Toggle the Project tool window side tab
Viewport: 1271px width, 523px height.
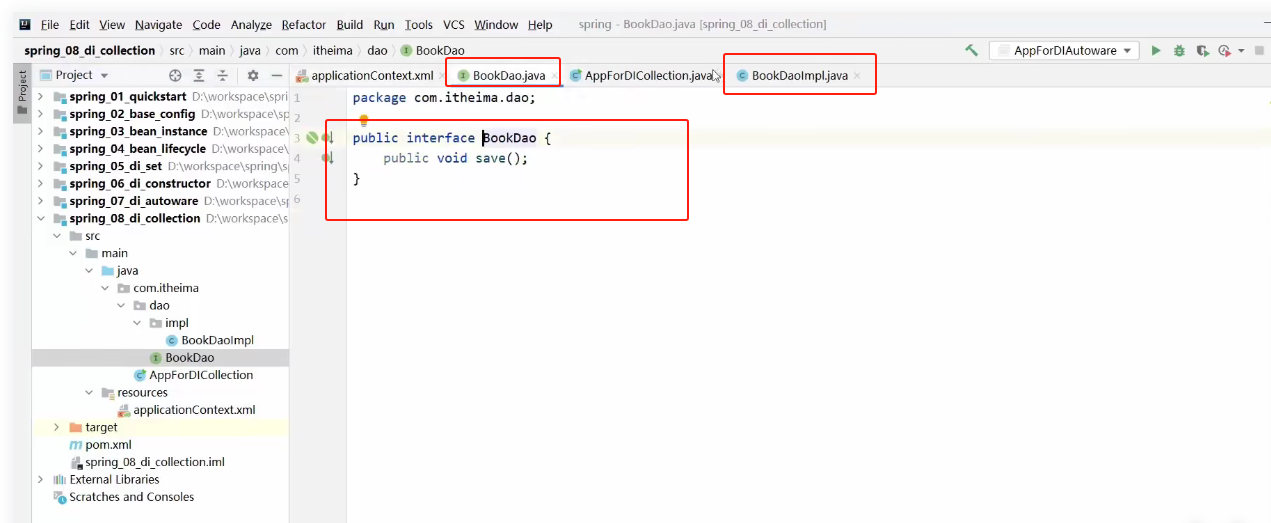click(x=21, y=92)
